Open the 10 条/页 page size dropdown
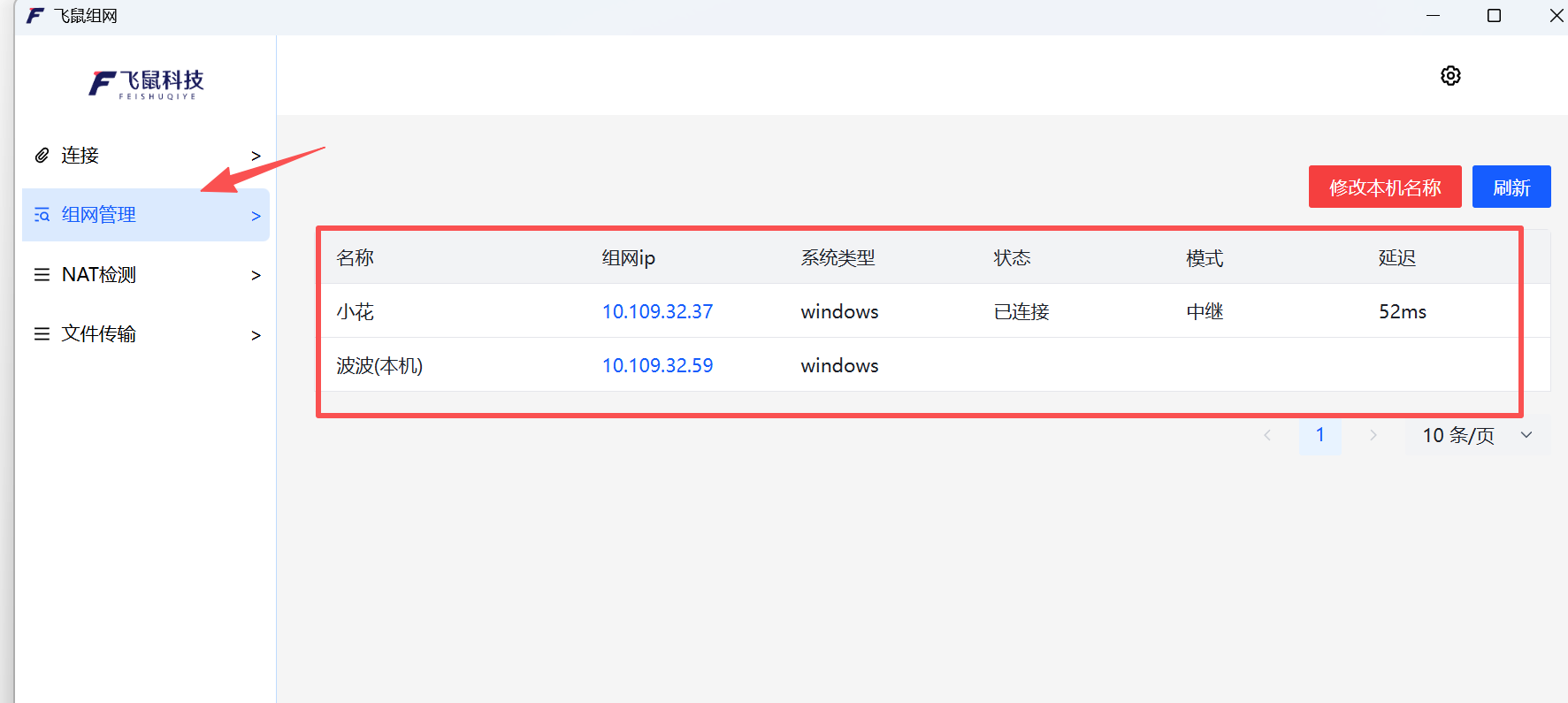Viewport: 1568px width, 703px height. click(1477, 435)
